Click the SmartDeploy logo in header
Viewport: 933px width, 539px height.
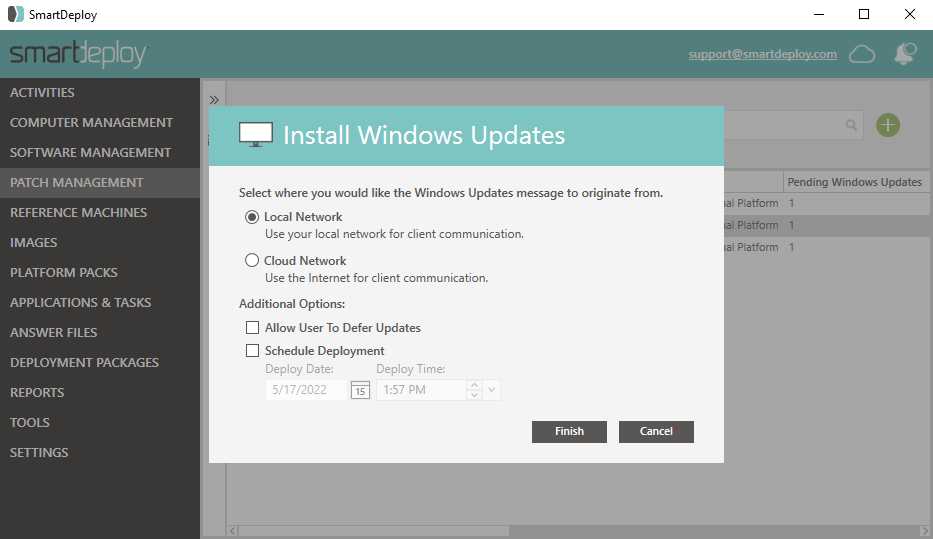click(x=79, y=54)
